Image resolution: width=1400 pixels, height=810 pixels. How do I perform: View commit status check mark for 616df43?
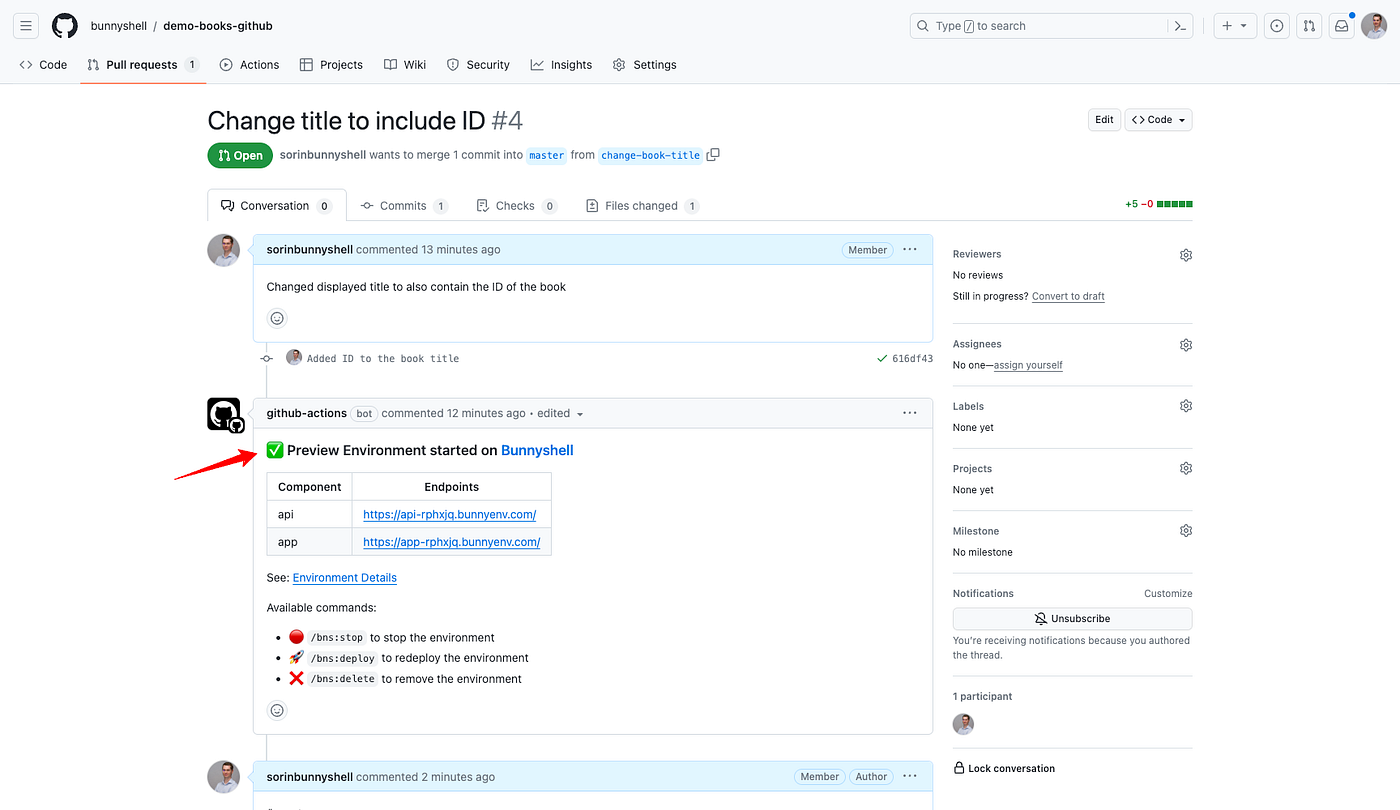click(881, 358)
